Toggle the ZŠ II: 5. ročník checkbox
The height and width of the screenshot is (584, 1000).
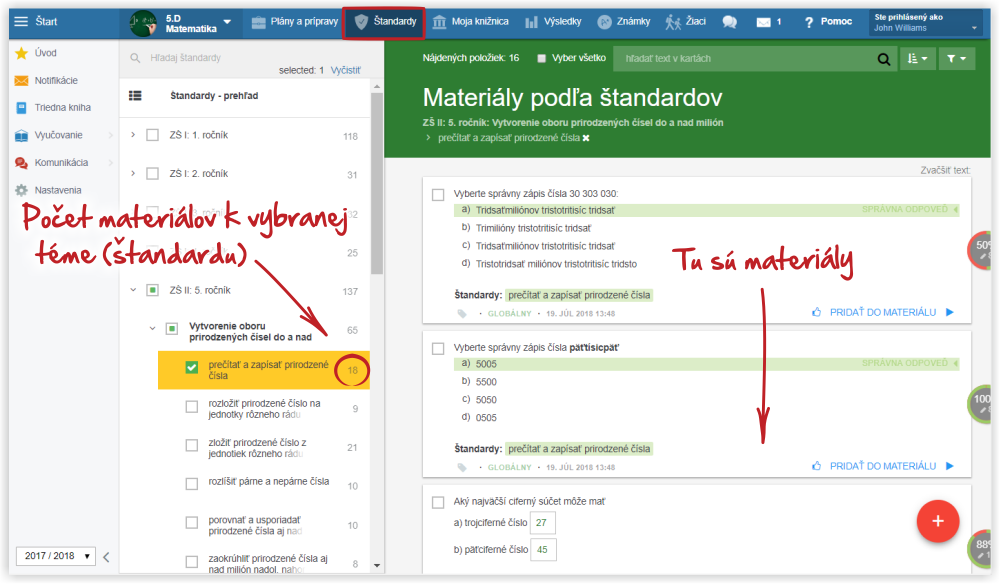(152, 290)
